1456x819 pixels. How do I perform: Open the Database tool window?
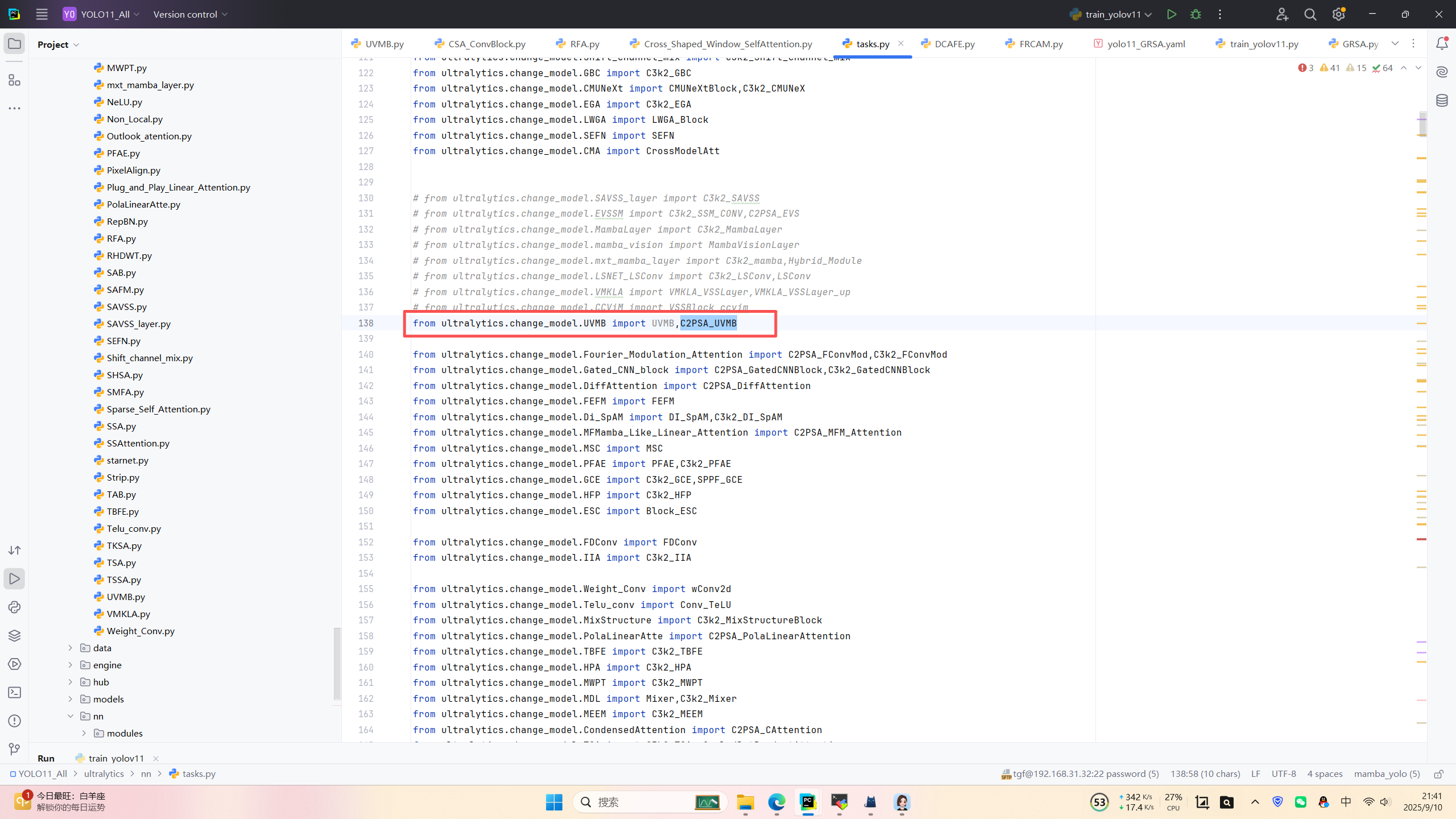click(1442, 101)
